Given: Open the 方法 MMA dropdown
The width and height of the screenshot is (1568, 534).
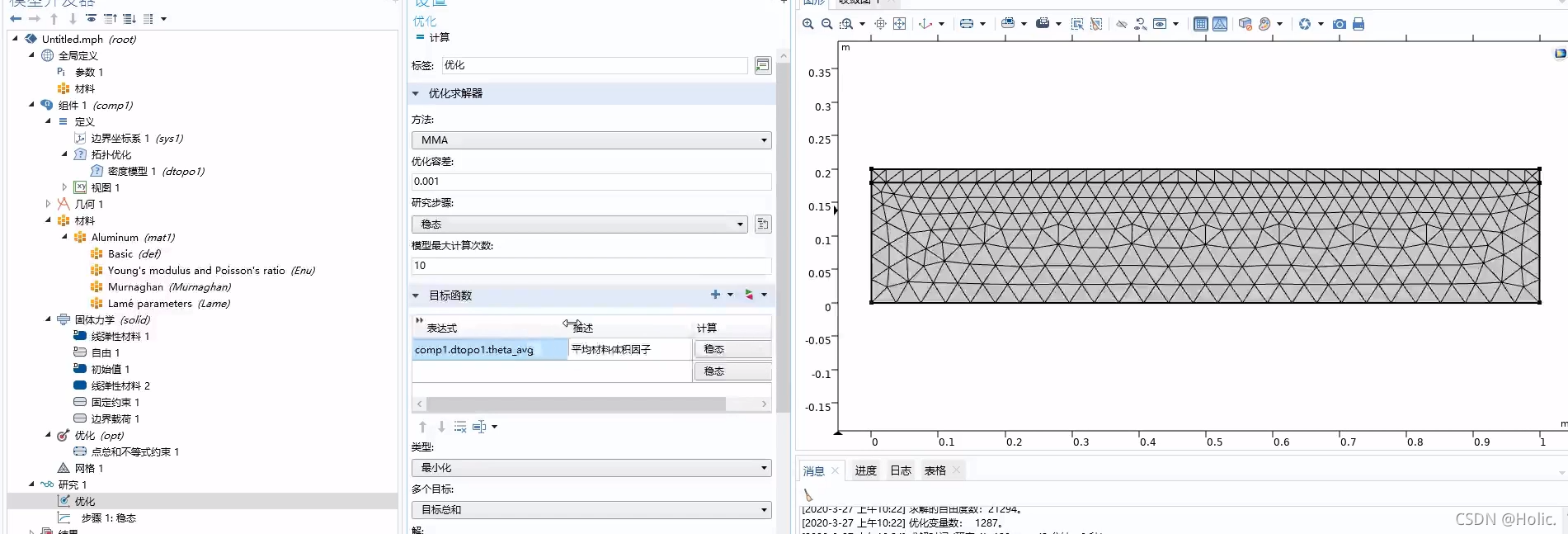Looking at the screenshot, I should [x=591, y=140].
